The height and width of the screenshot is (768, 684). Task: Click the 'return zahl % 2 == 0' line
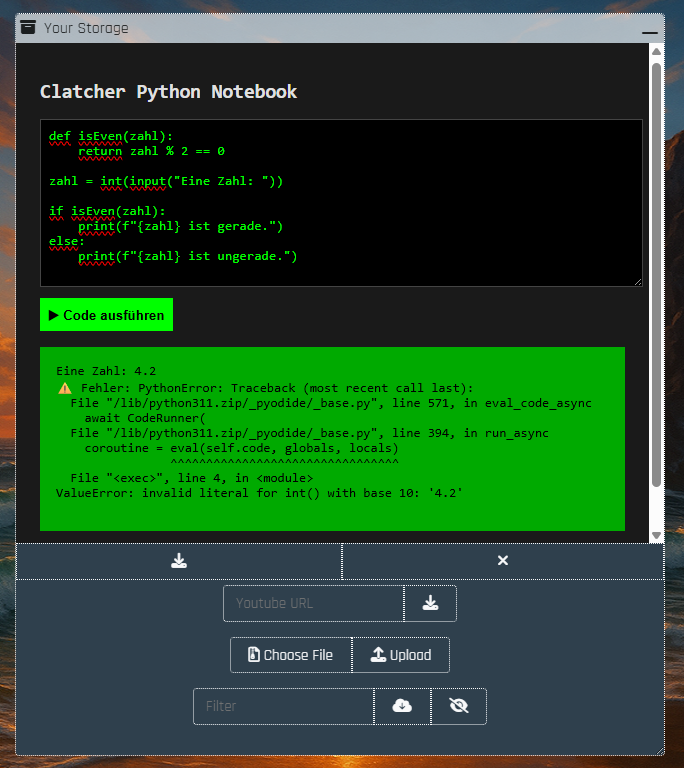tap(151, 151)
